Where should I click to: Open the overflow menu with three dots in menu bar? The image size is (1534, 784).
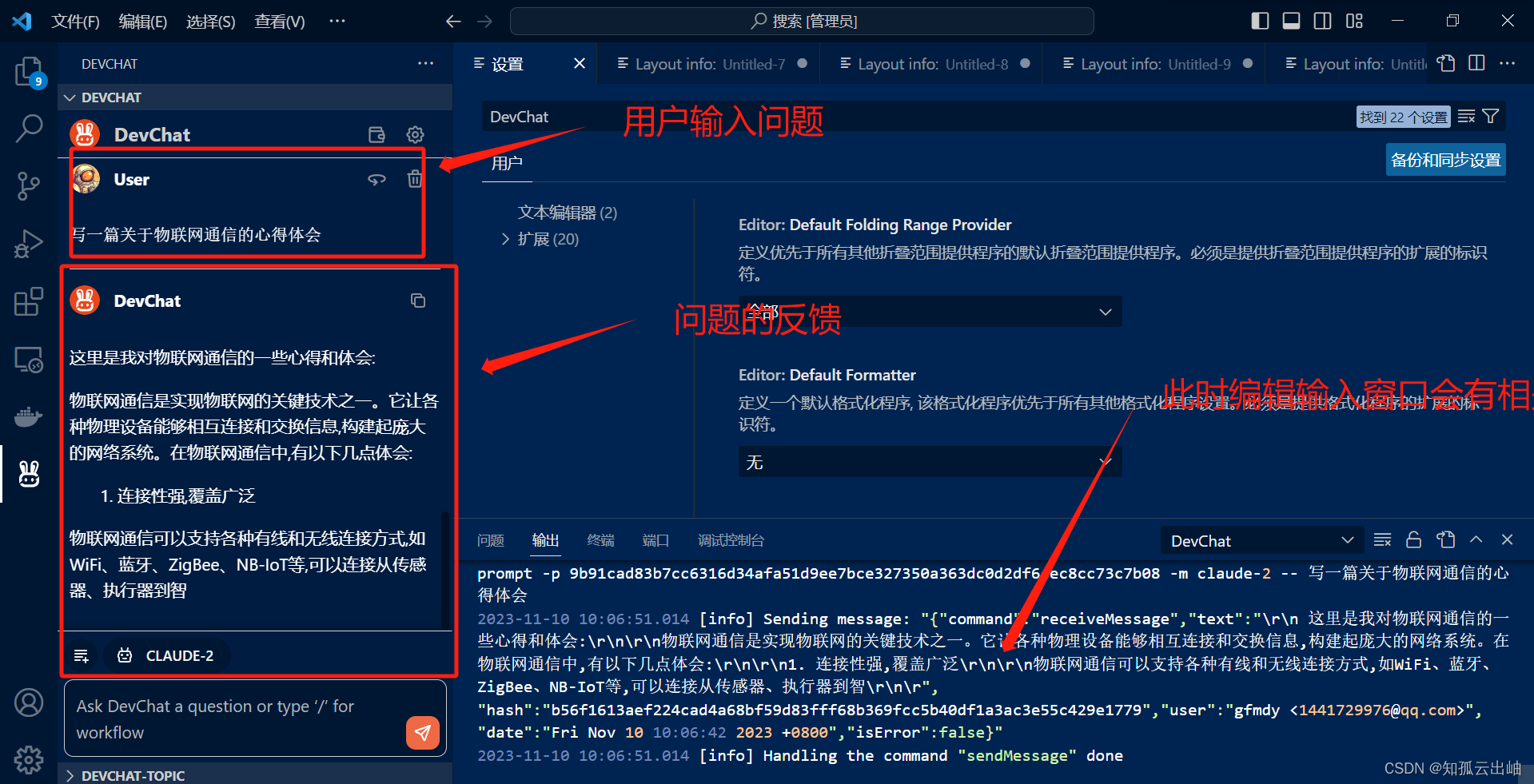pos(337,22)
